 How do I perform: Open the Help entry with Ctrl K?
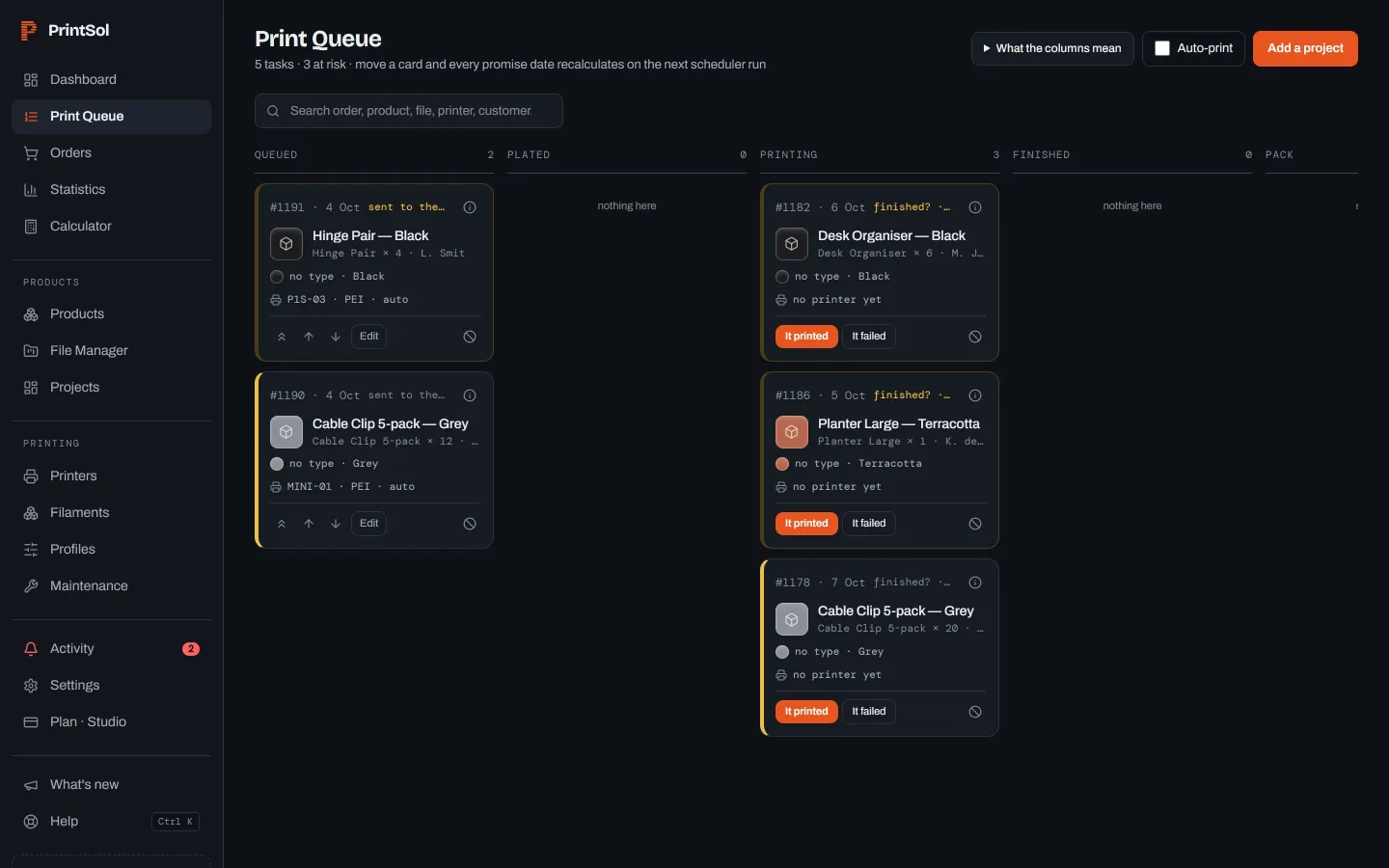pos(111,822)
